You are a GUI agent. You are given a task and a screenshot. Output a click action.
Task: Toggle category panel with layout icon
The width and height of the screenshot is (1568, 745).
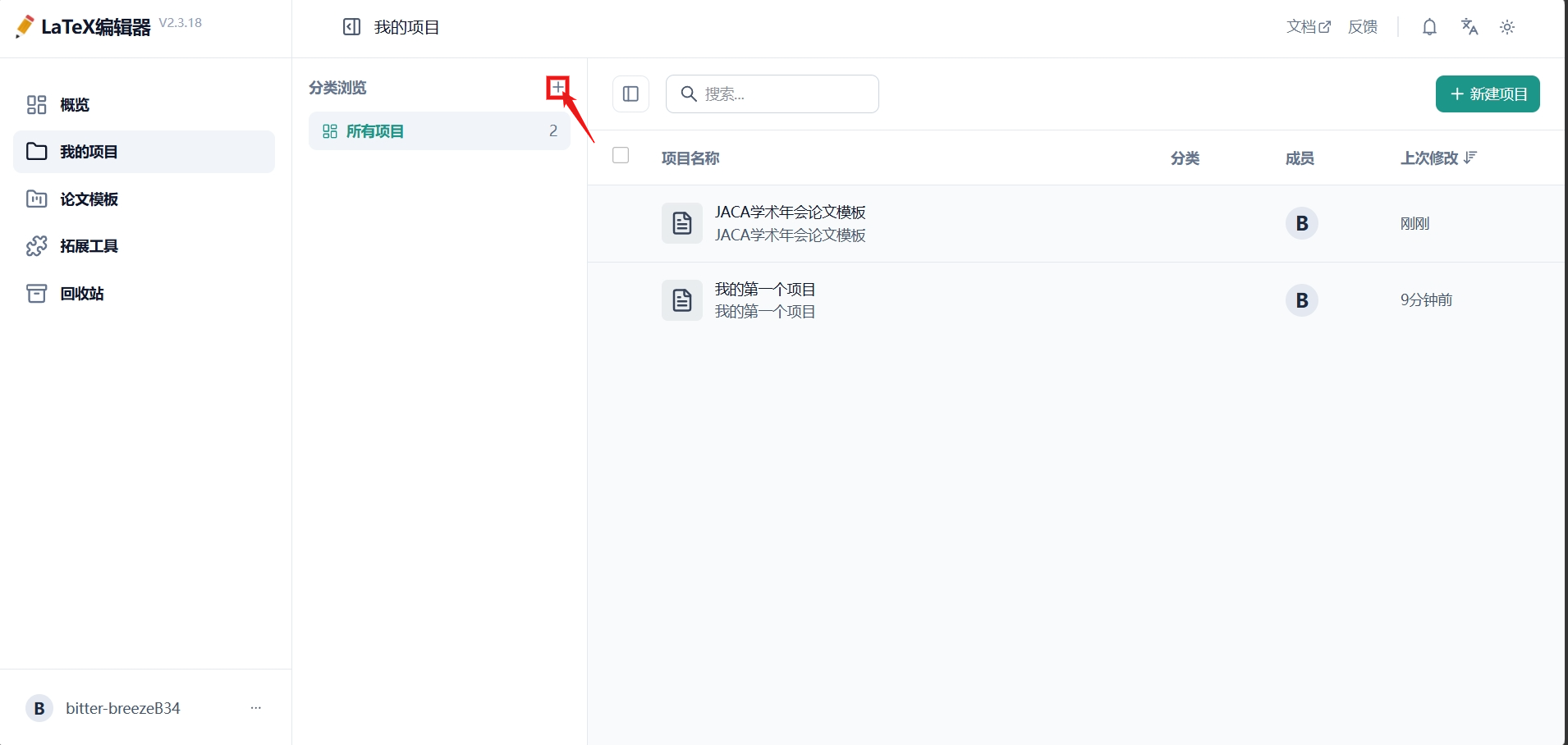tap(630, 94)
